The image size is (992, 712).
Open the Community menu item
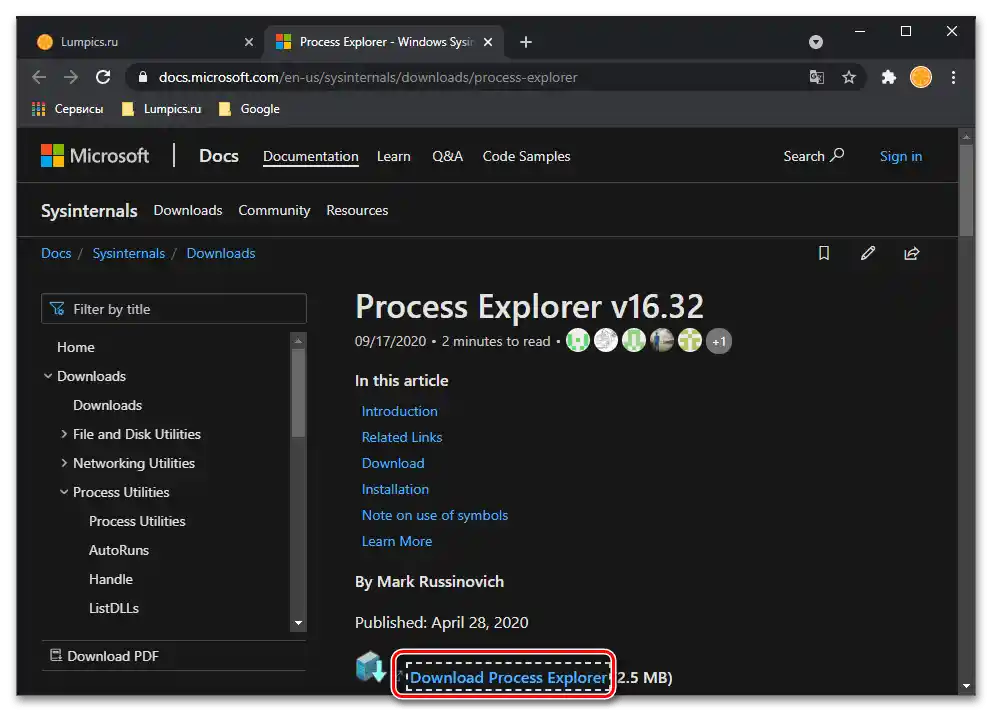pos(274,210)
